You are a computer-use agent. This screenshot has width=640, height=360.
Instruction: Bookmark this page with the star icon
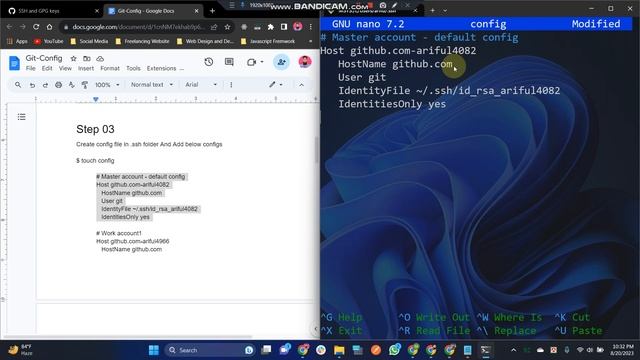click(x=227, y=27)
